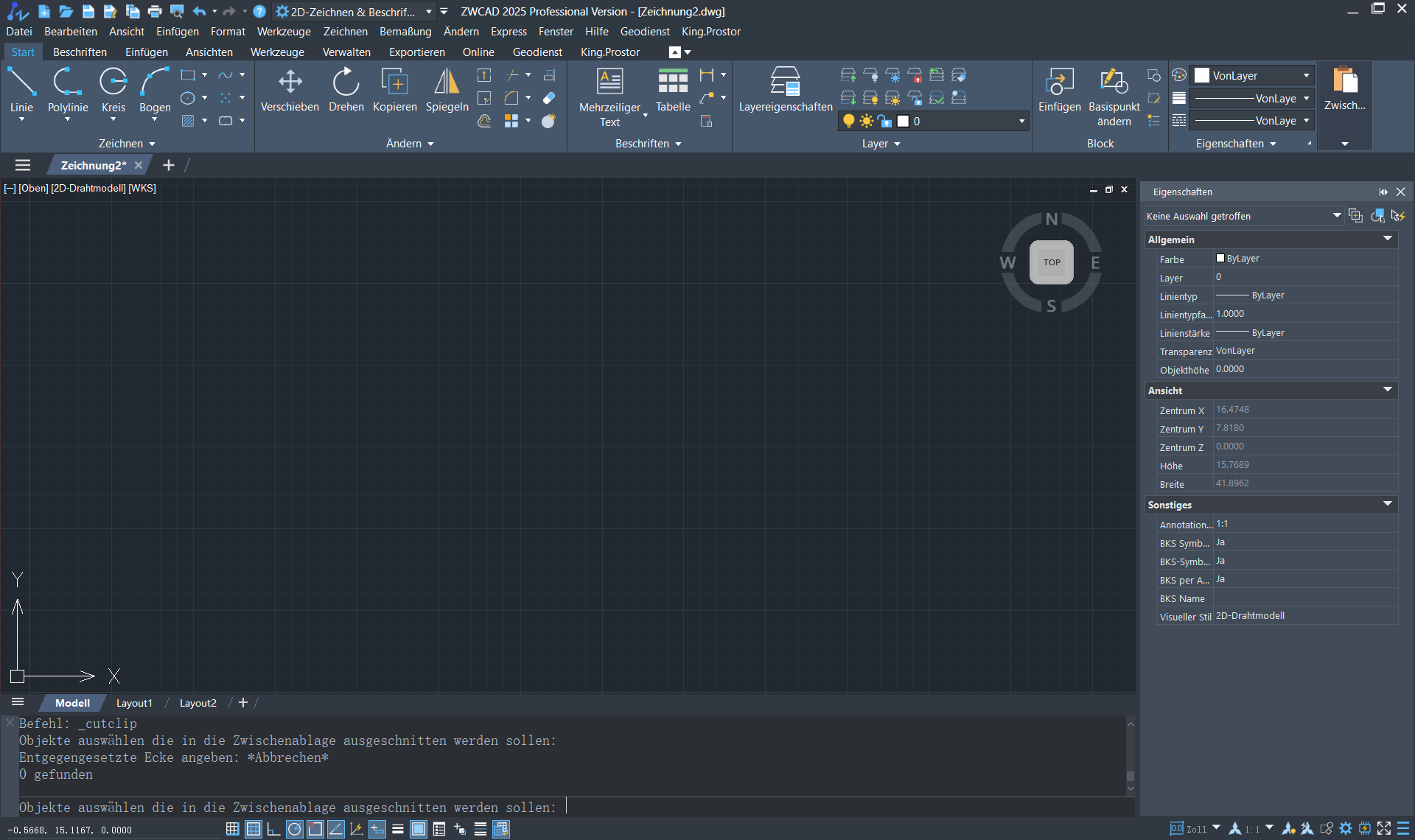Switch to the Layout1 tab
This screenshot has width=1415, height=840.
coord(134,703)
